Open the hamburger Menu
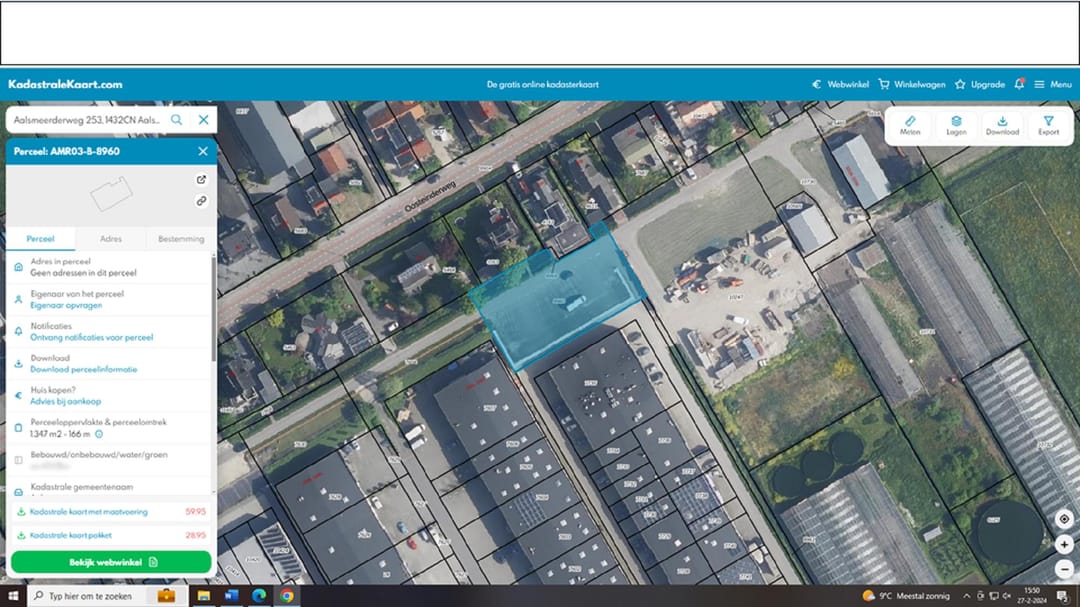 point(1053,84)
